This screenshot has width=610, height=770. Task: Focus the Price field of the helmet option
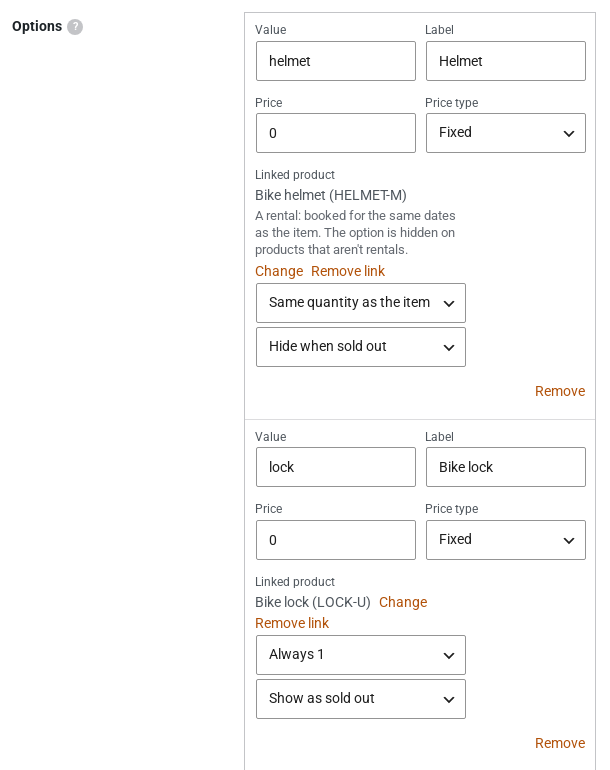[335, 133]
